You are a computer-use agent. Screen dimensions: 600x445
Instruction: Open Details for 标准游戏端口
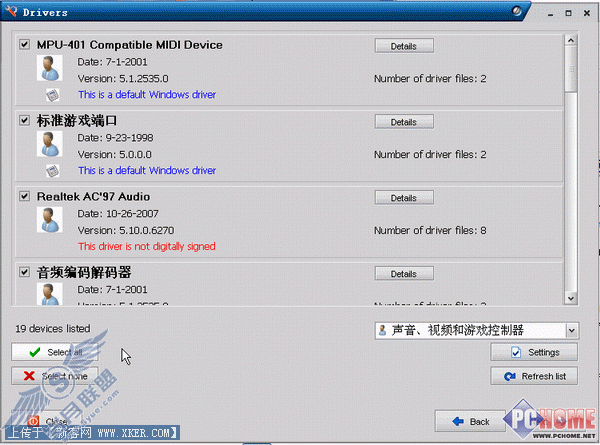[404, 122]
